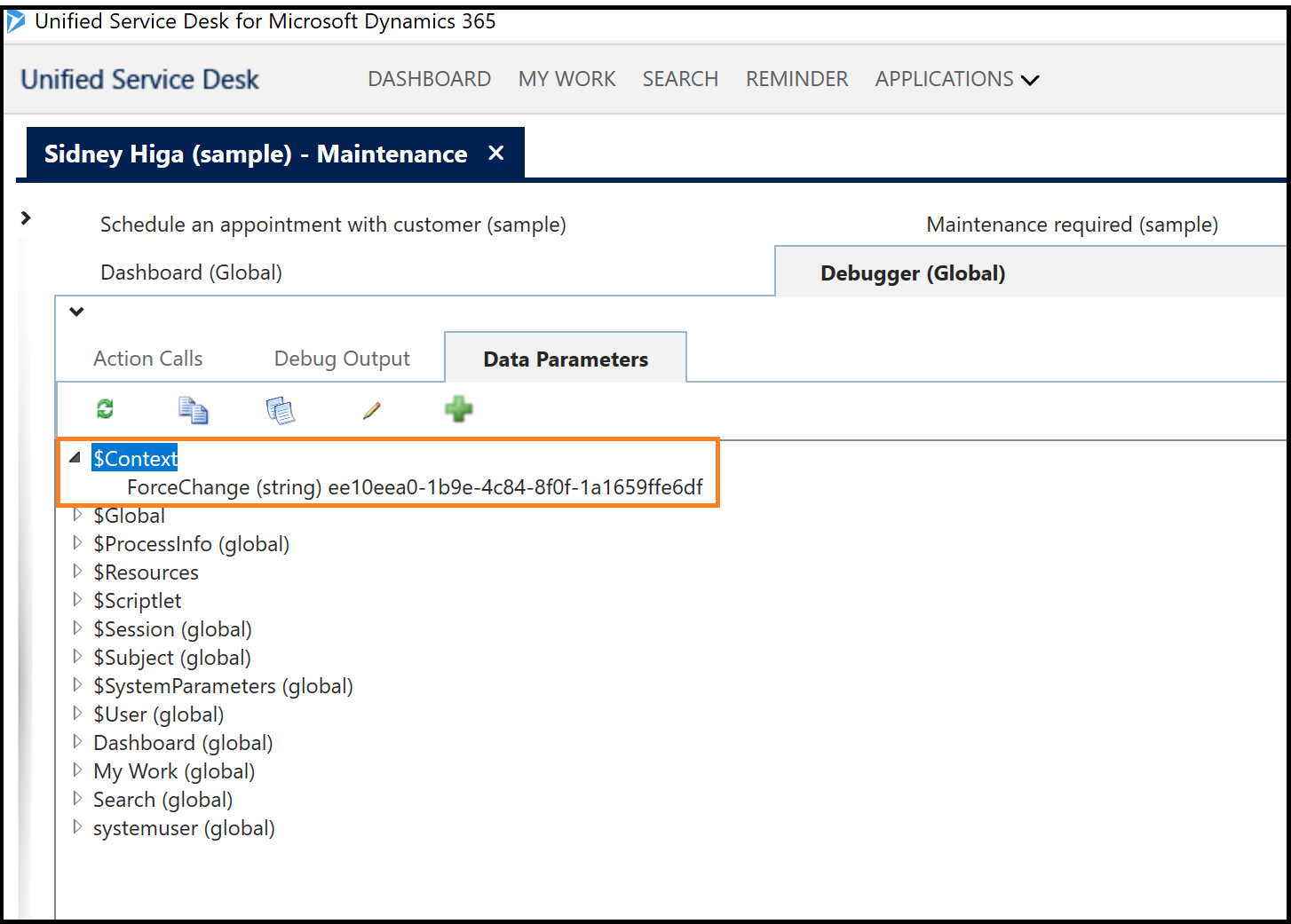1291x924 pixels.
Task: Click the copy icon in Data Parameters toolbar
Action: (193, 410)
